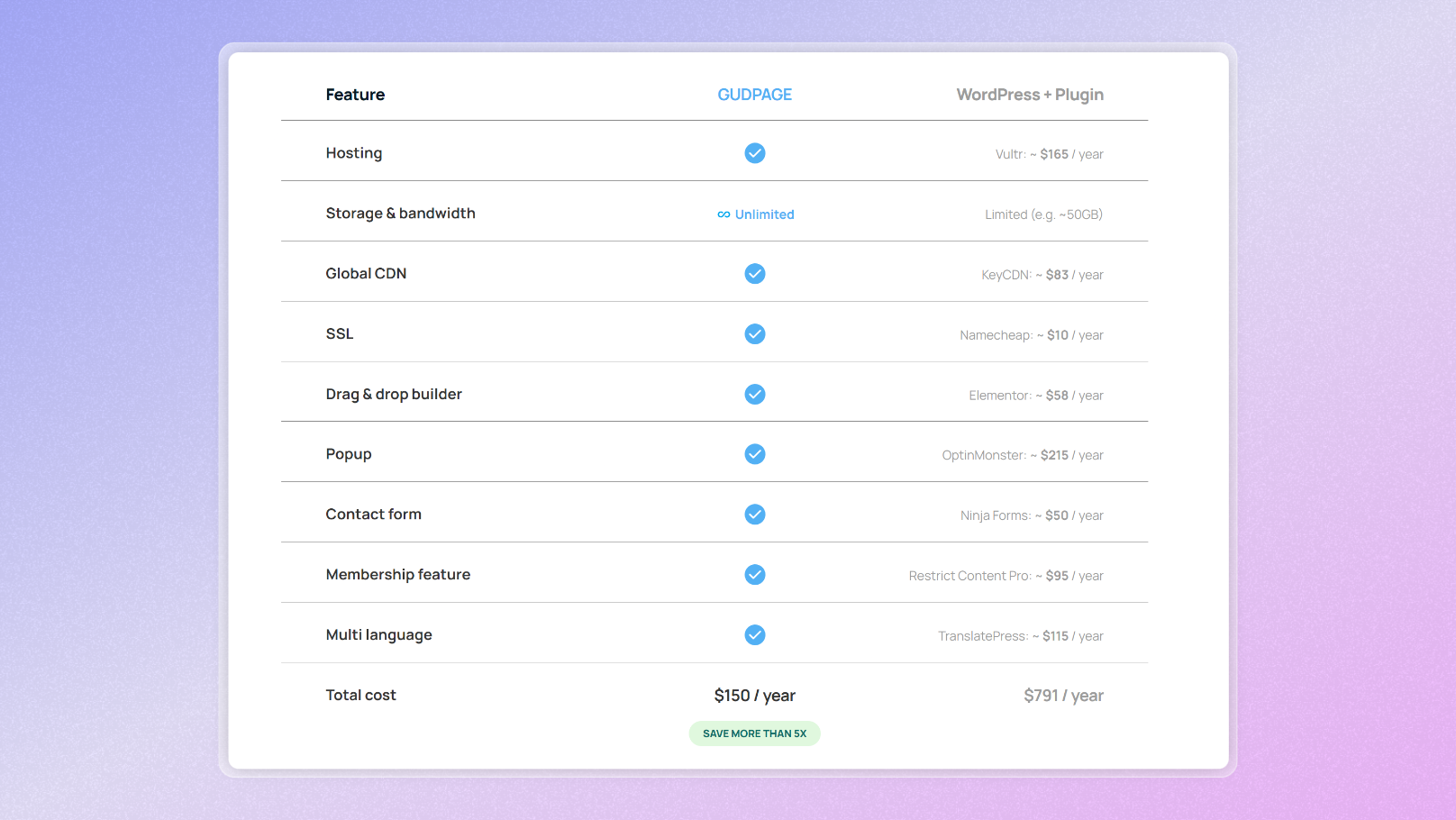Click the OptinMonster $215 / year price
Image resolution: width=1456 pixels, height=820 pixels.
[x=1023, y=455]
